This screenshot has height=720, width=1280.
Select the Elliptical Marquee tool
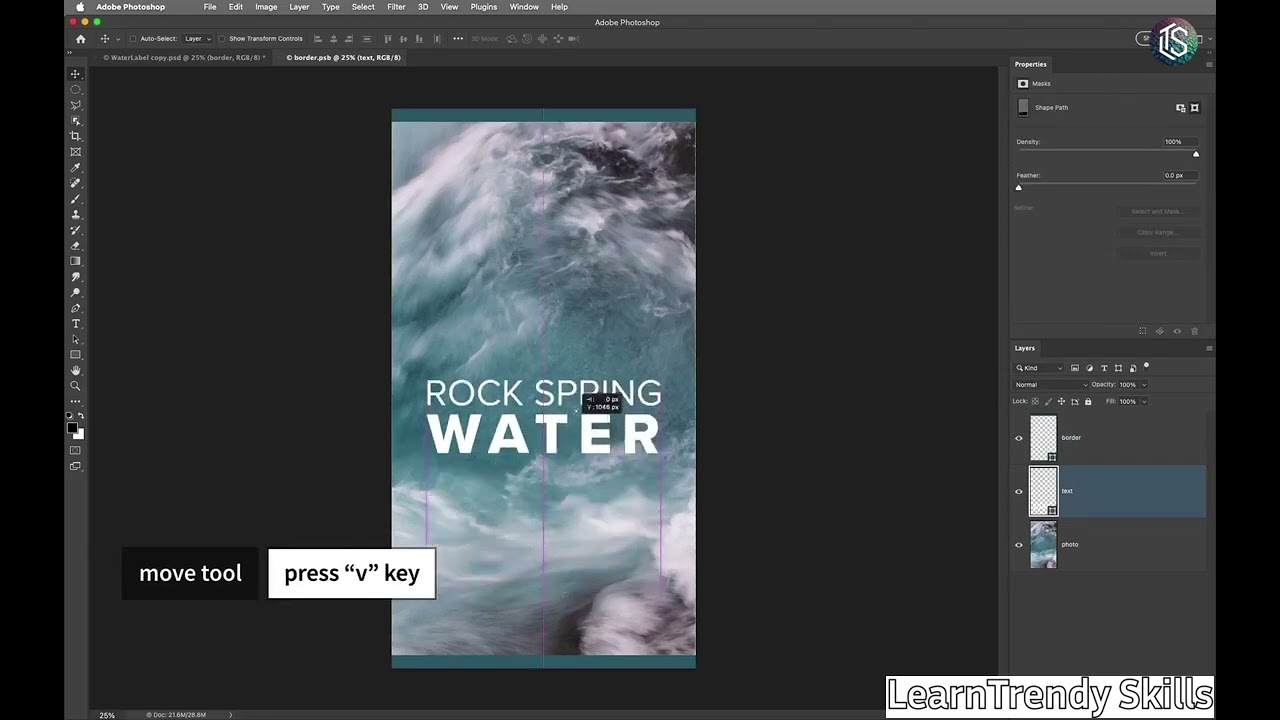(x=75, y=90)
